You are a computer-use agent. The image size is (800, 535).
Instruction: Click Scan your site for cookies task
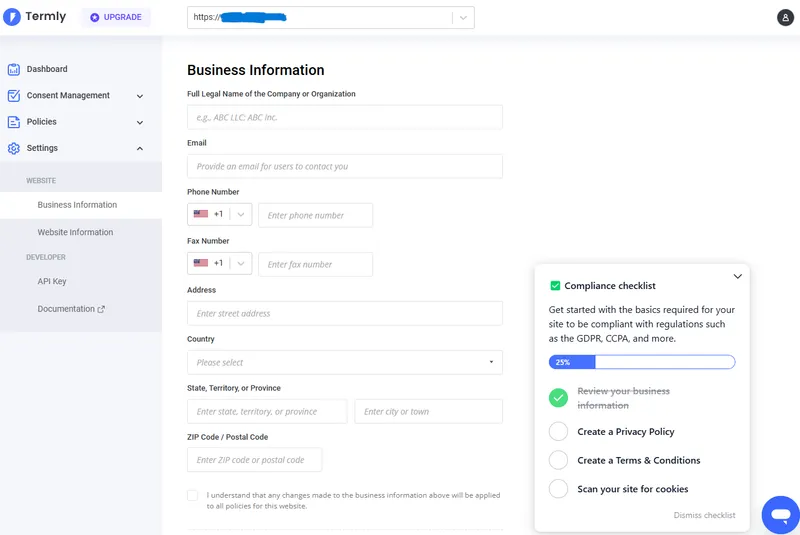[633, 489]
